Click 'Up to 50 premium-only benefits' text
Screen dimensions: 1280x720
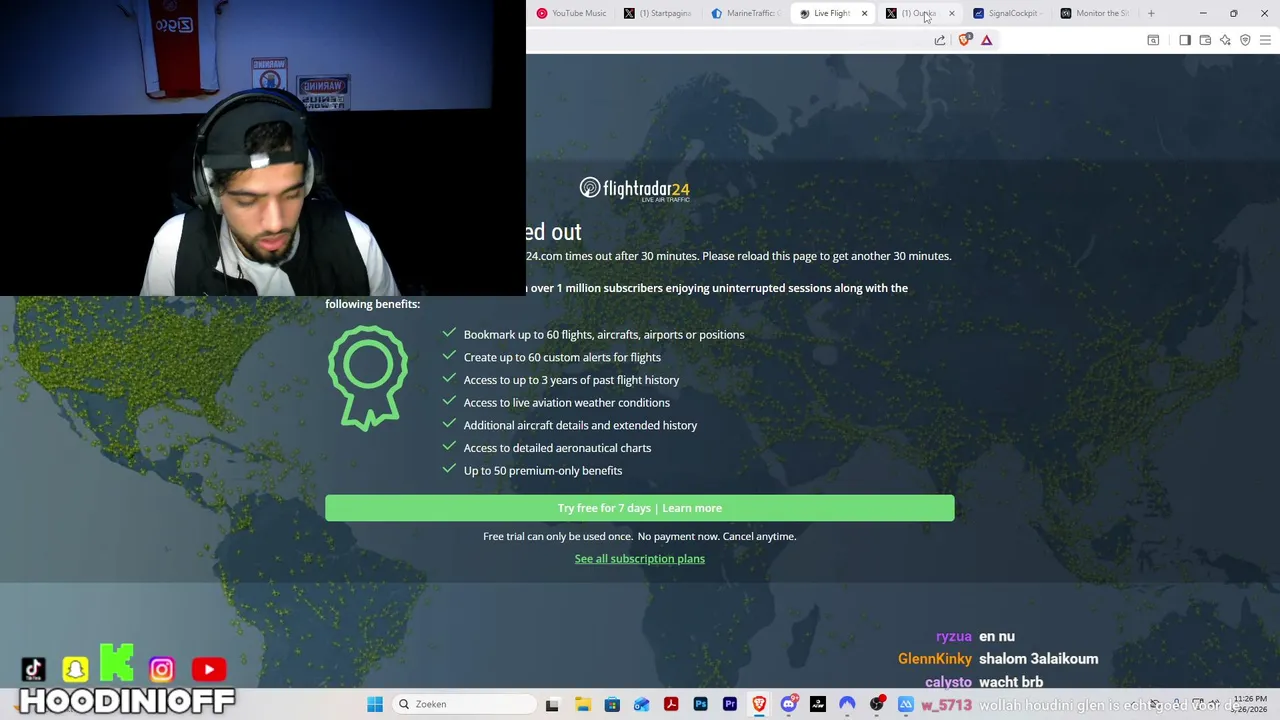click(543, 471)
